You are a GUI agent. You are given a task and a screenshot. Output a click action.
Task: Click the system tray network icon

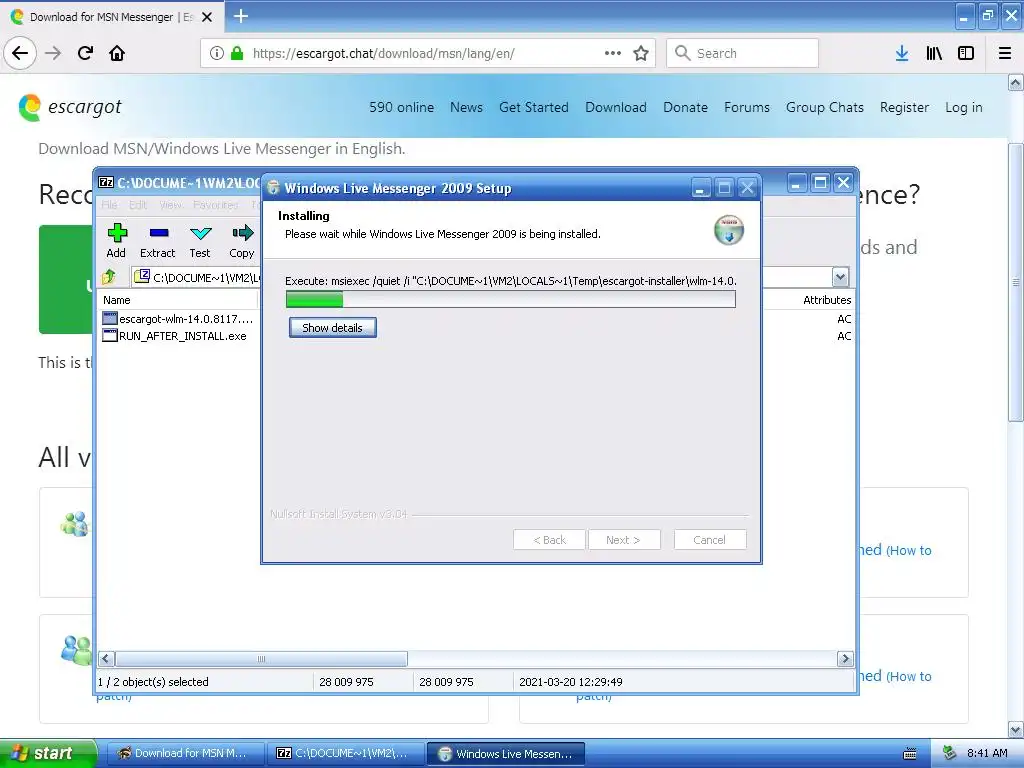[x=949, y=753]
